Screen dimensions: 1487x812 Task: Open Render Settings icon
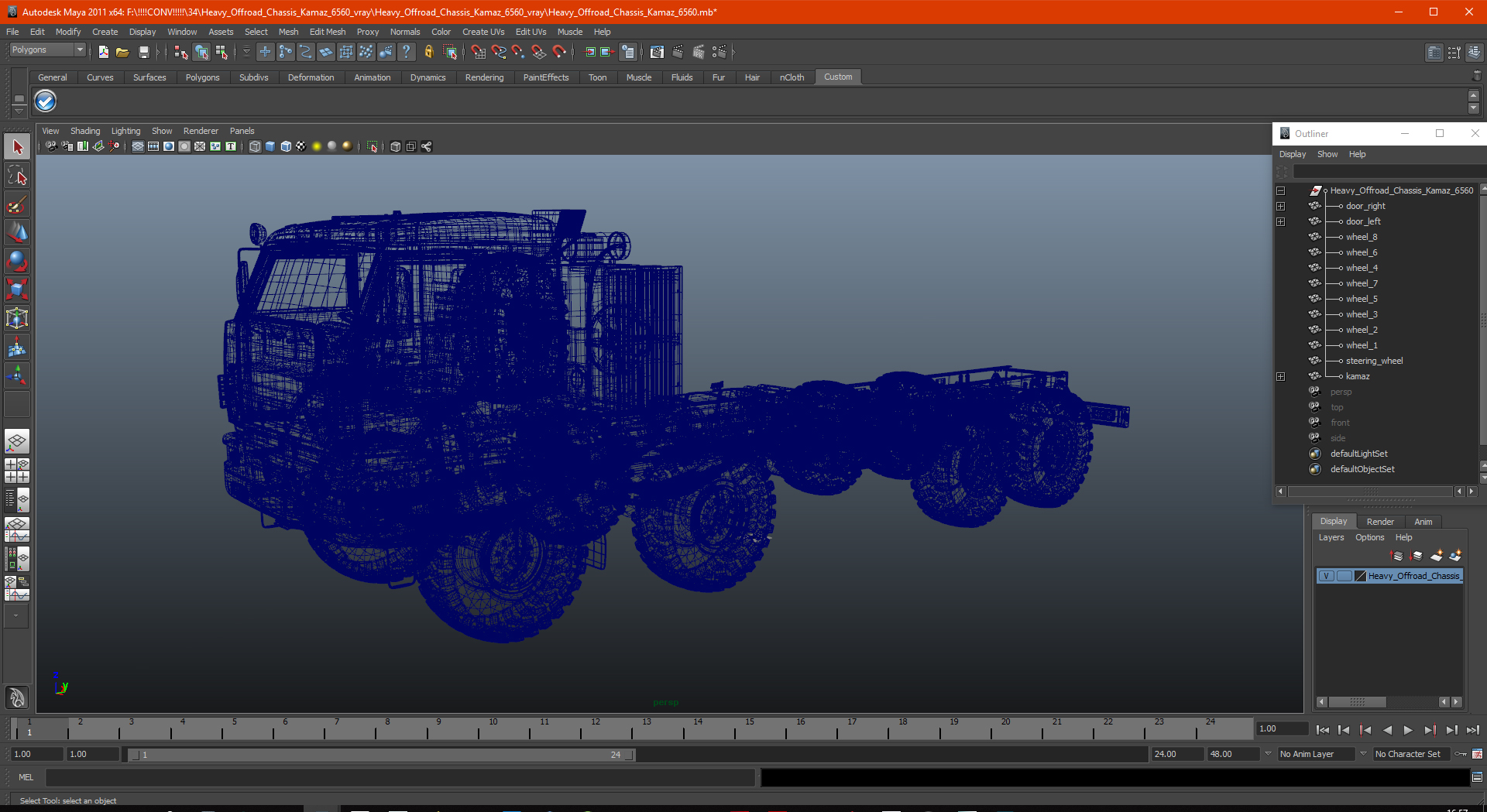pos(719,52)
